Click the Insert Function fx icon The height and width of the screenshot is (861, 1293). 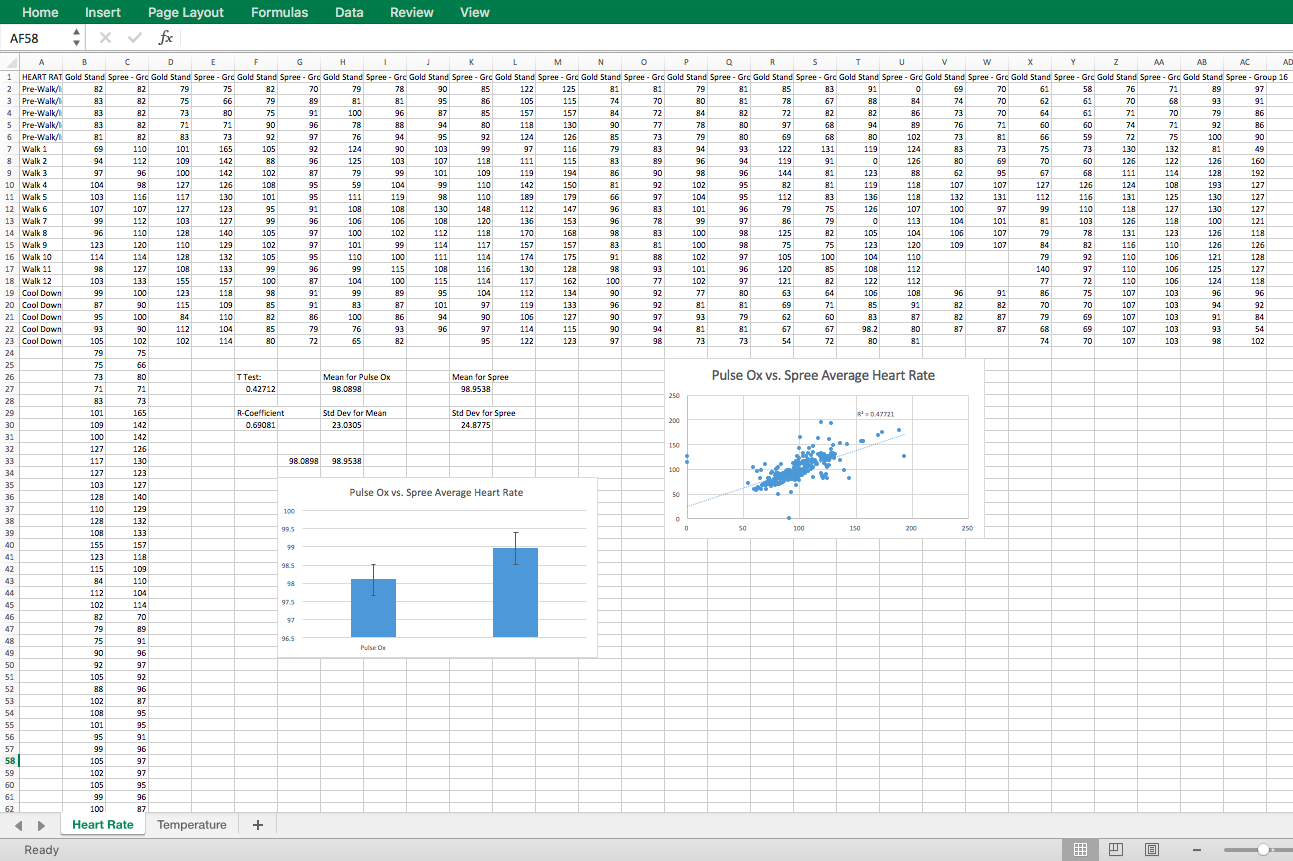pyautogui.click(x=166, y=38)
